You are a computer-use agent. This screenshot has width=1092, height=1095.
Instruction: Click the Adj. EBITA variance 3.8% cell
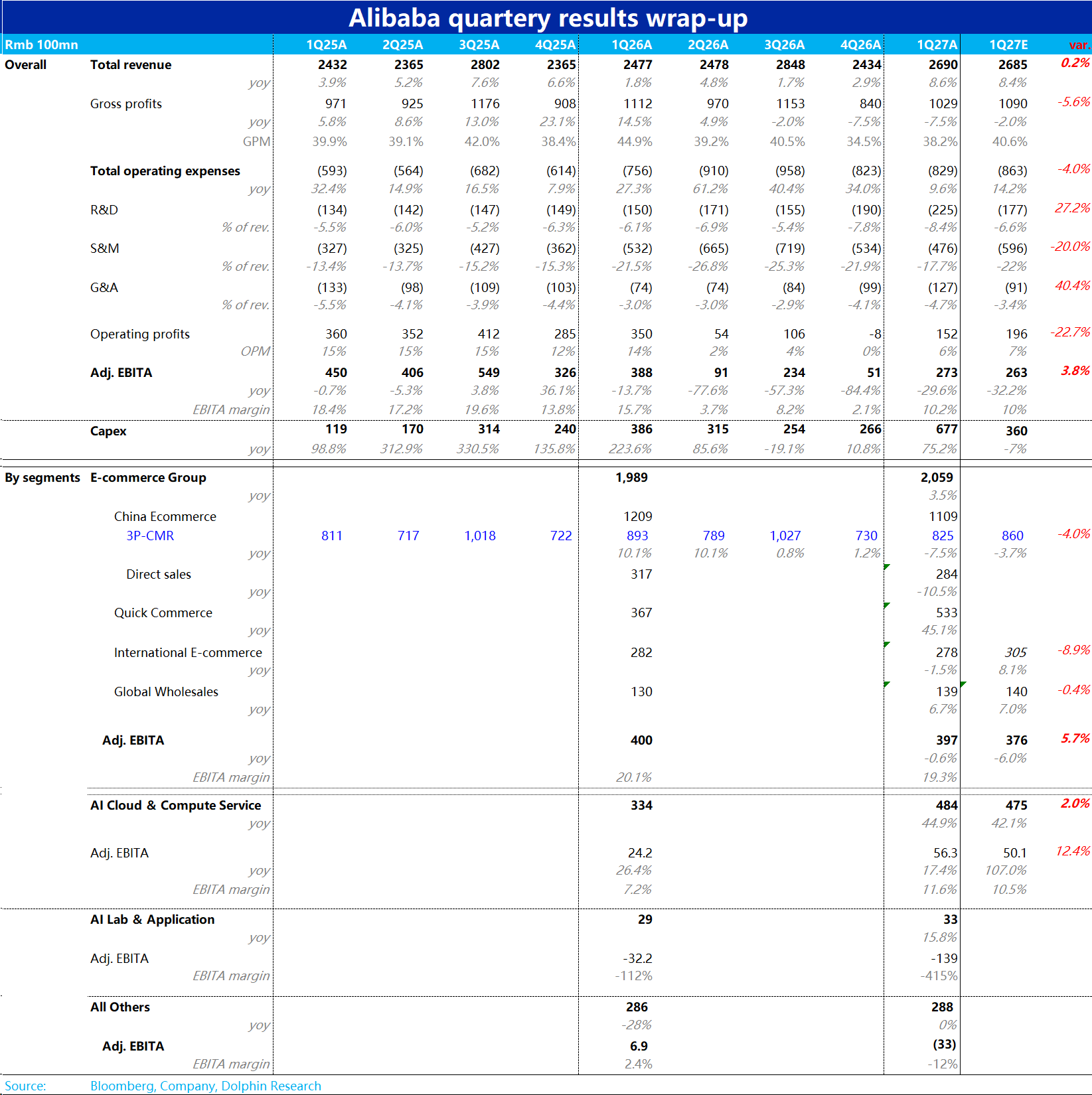click(x=1075, y=370)
